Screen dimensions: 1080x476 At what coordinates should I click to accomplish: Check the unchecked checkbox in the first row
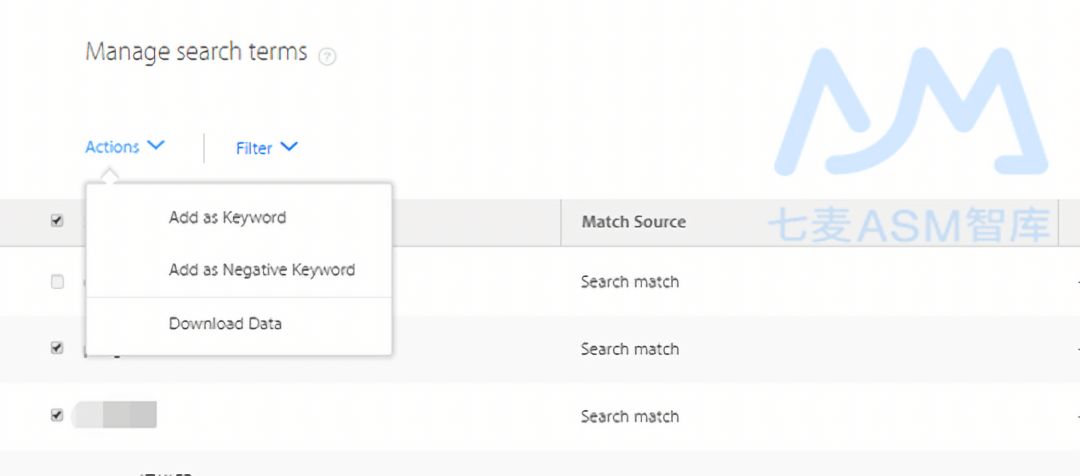pyautogui.click(x=57, y=282)
